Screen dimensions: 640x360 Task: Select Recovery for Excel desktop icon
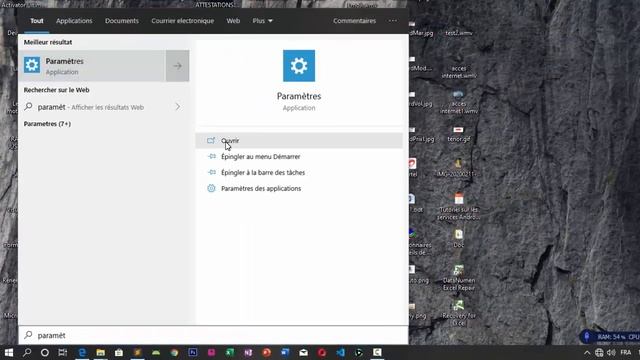click(x=459, y=313)
